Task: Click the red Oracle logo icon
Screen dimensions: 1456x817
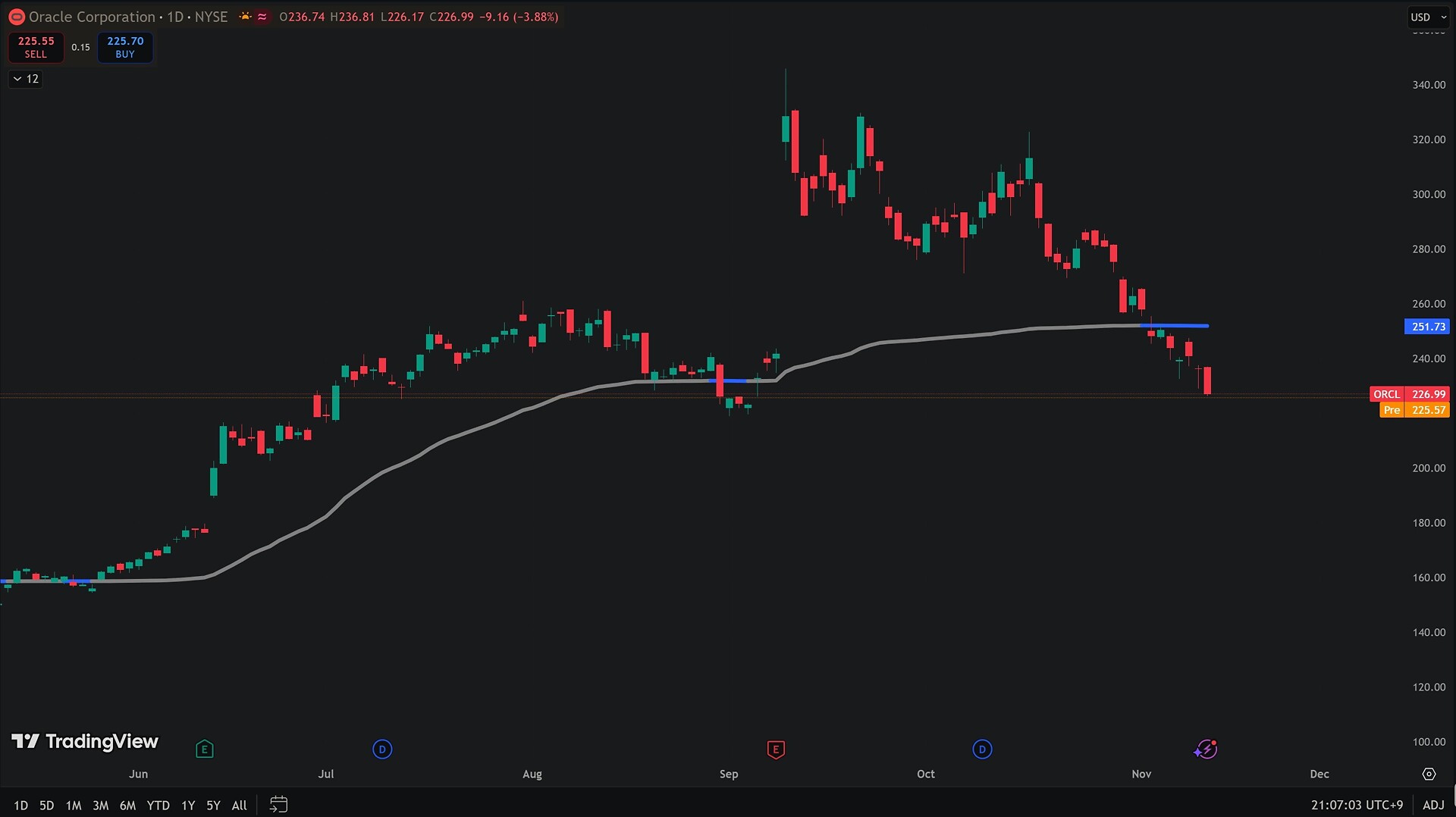Action: tap(16, 17)
